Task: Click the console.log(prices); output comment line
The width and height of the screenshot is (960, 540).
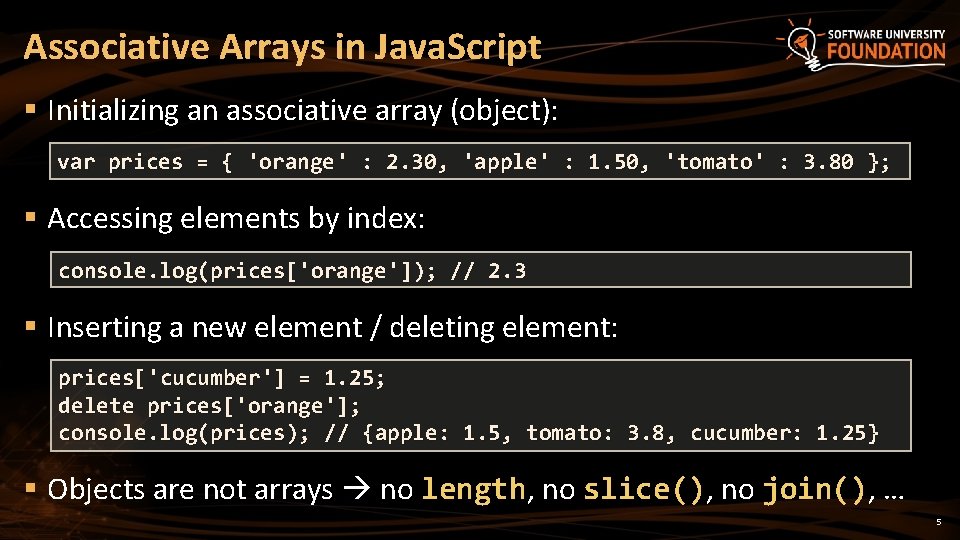Action: point(469,433)
